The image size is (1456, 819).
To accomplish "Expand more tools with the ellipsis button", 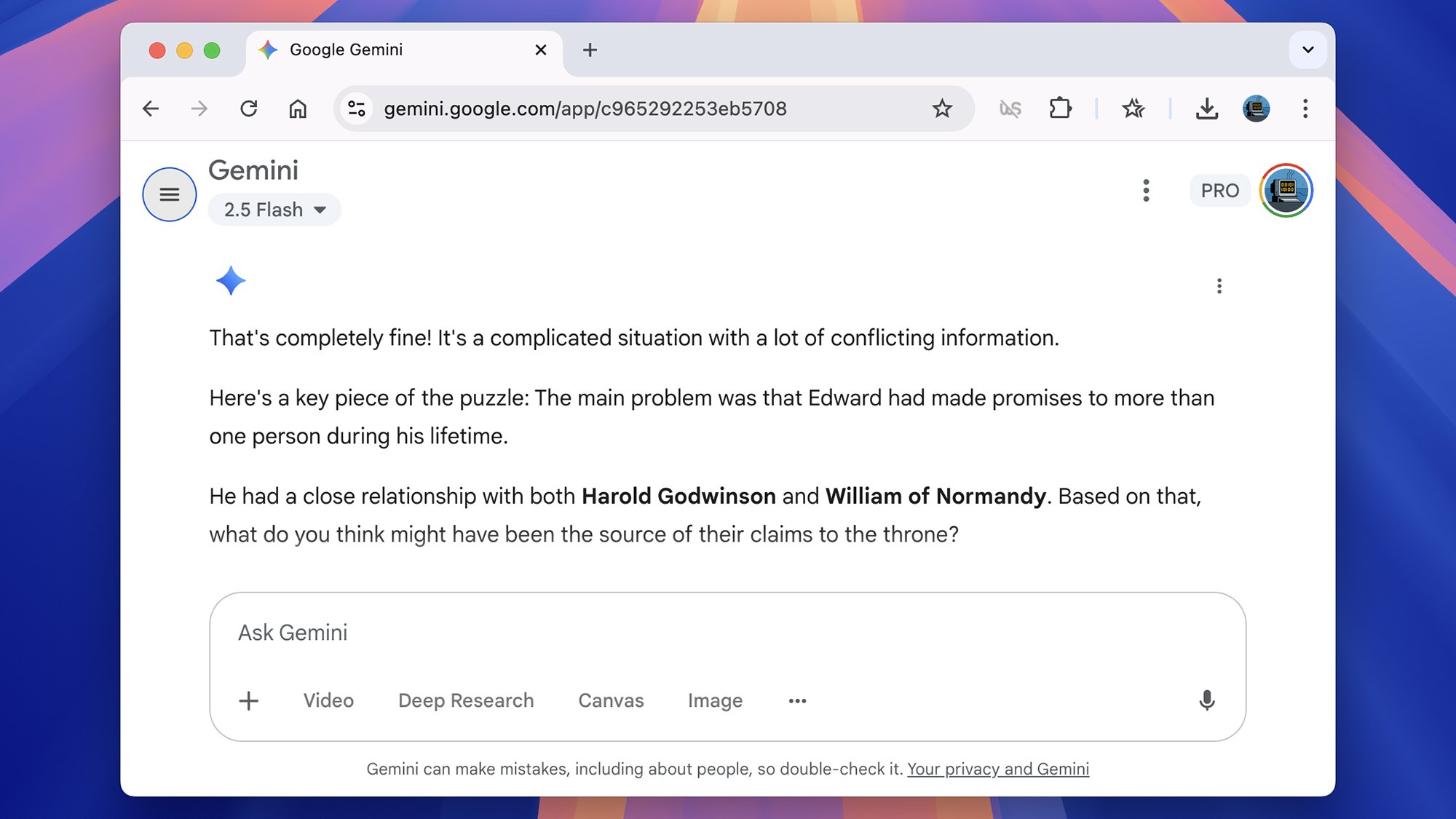I will [797, 700].
